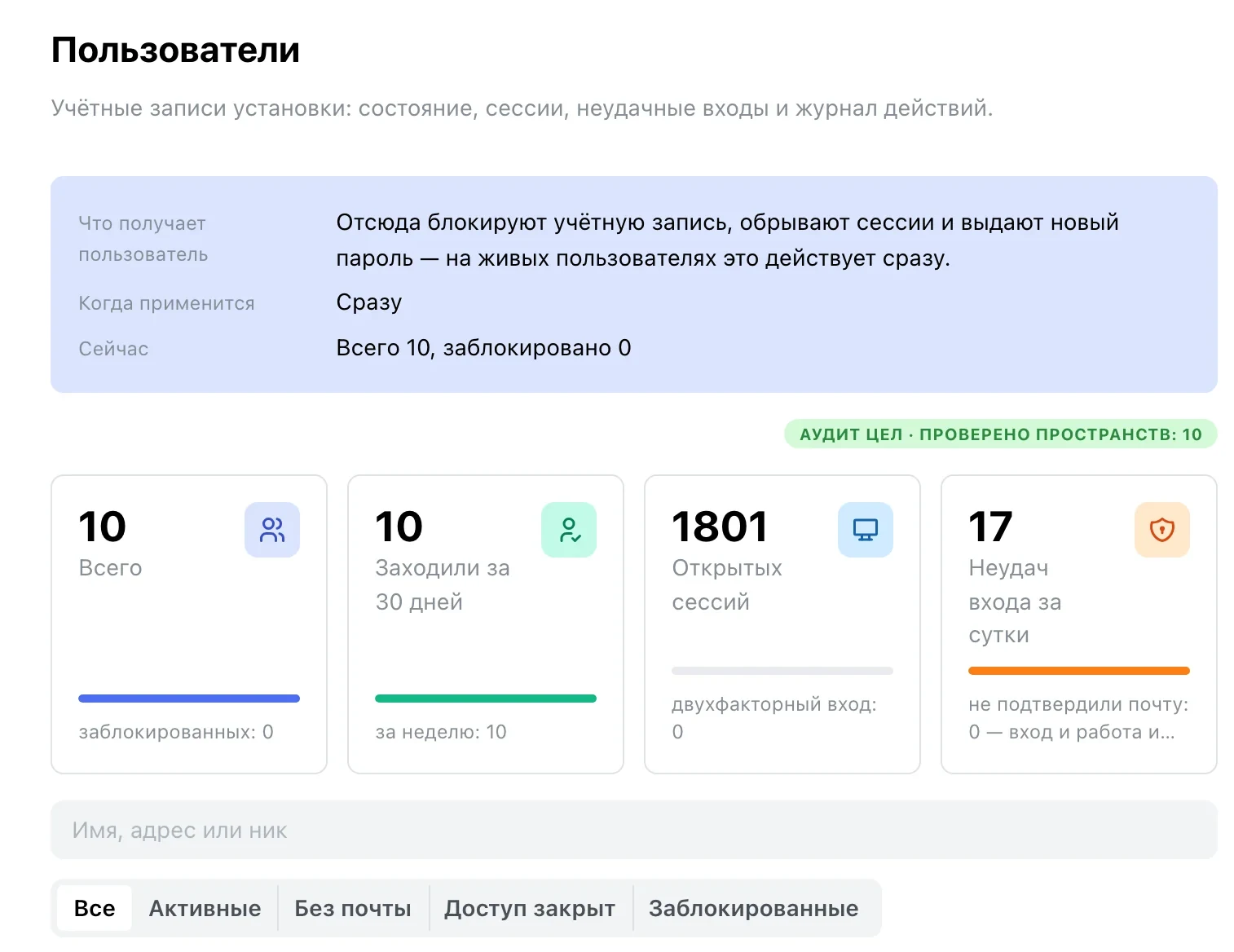Select the Все filter tab

[x=95, y=908]
